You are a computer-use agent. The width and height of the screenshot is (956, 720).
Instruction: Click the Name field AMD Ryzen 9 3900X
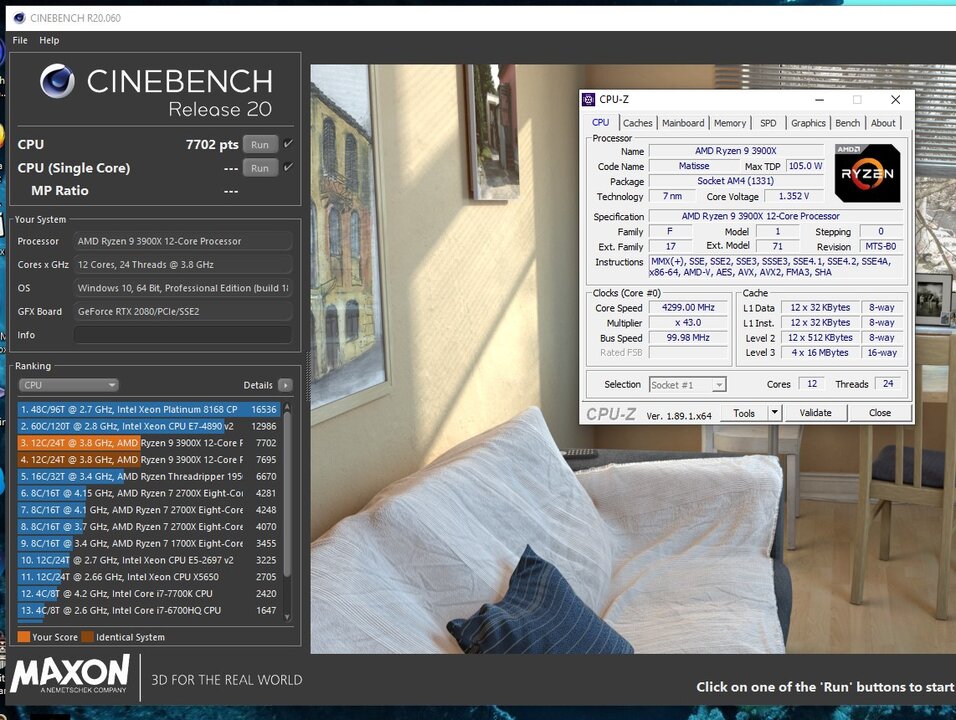click(736, 151)
